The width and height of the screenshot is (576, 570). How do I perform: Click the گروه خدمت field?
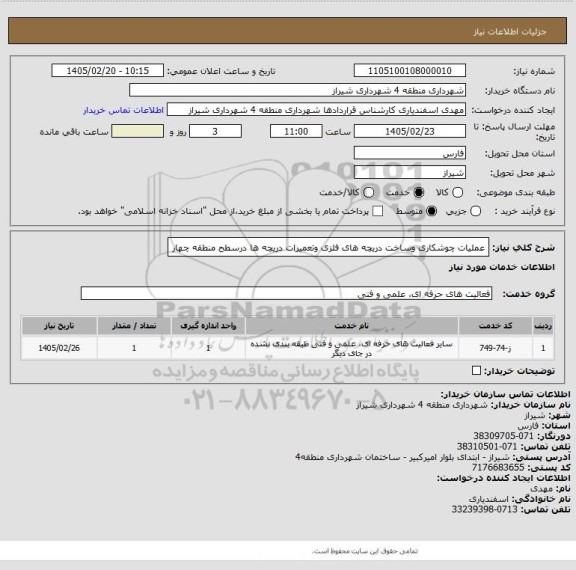pyautogui.click(x=286, y=293)
